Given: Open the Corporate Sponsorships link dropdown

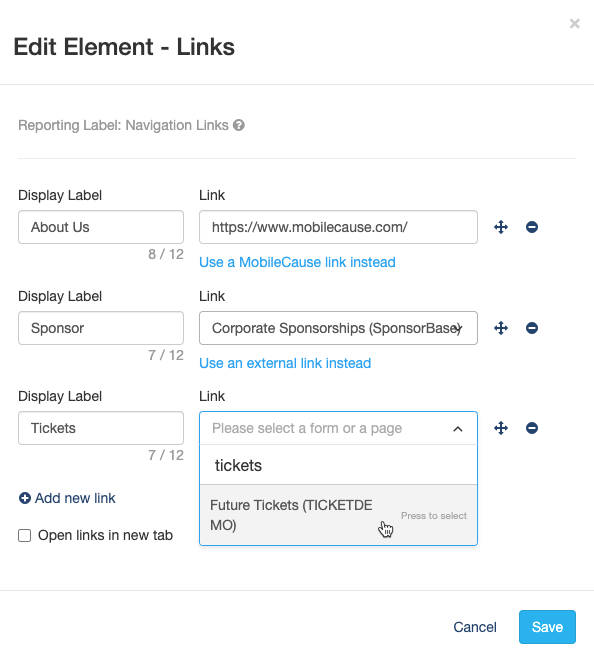Looking at the screenshot, I should [338, 328].
